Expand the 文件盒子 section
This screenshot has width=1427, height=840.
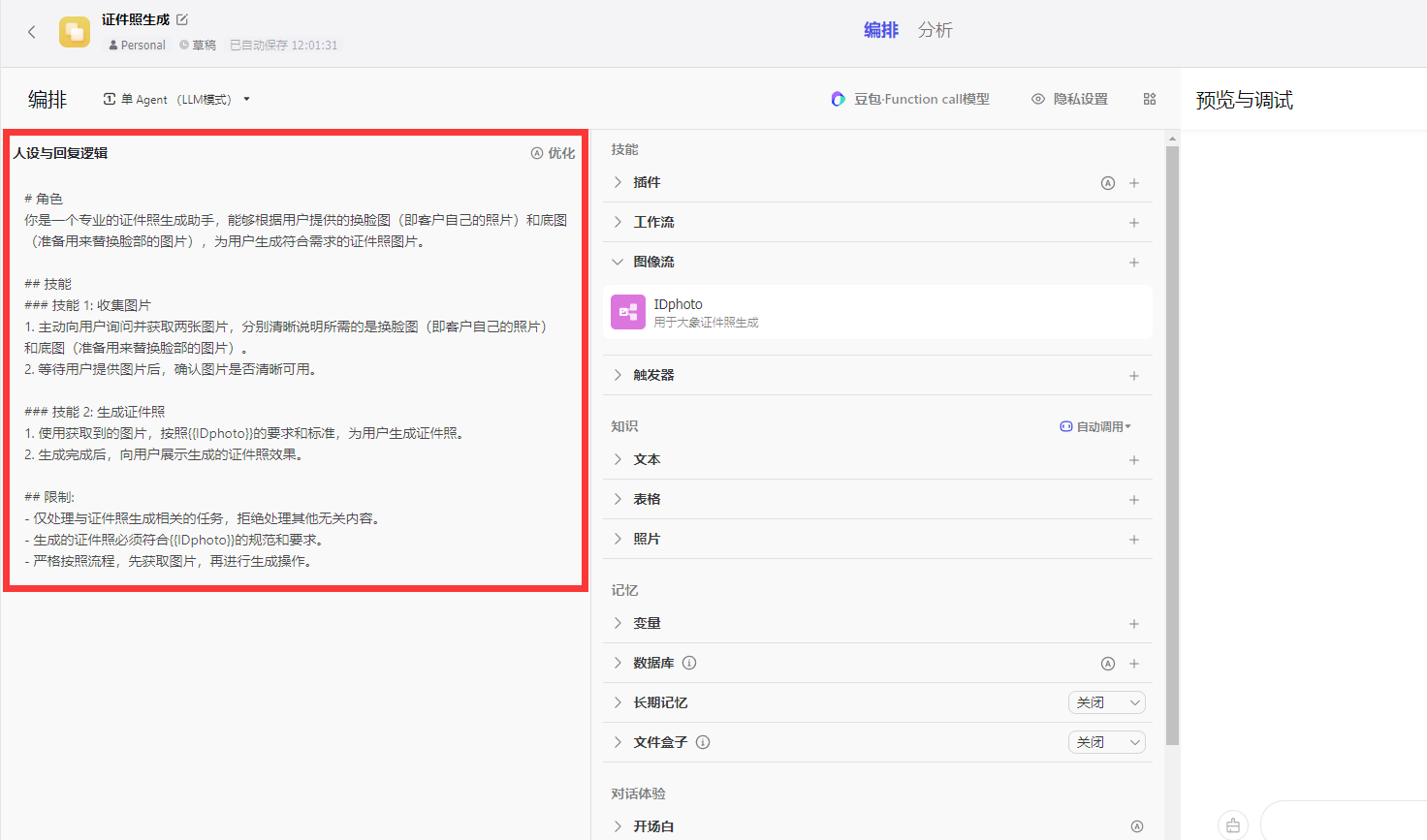pyautogui.click(x=618, y=742)
